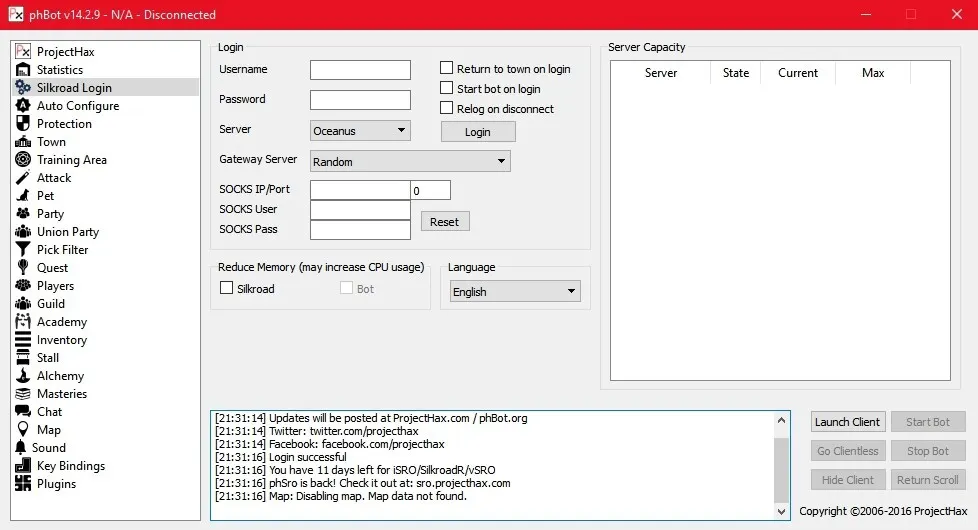Check Silkroad reduce memory option
This screenshot has height=530, width=978.
(226, 287)
